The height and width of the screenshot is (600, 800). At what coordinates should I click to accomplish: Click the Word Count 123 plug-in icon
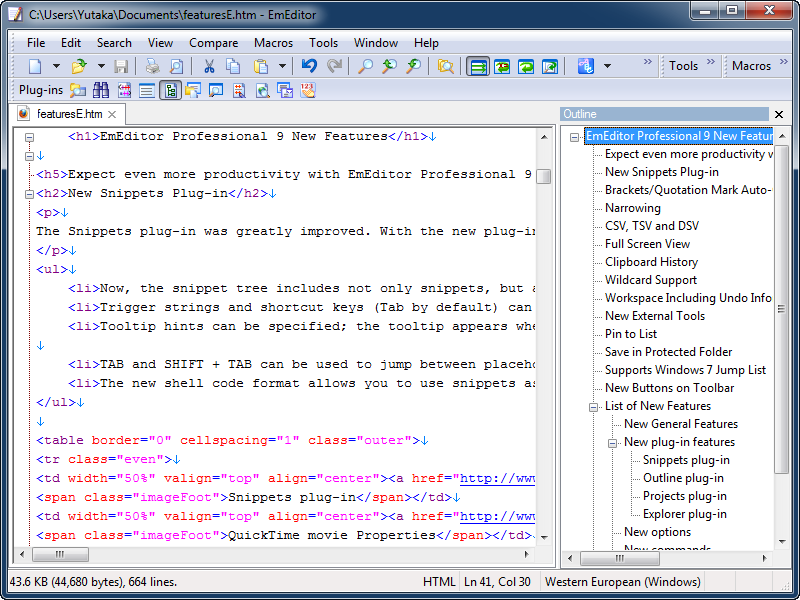coord(308,90)
